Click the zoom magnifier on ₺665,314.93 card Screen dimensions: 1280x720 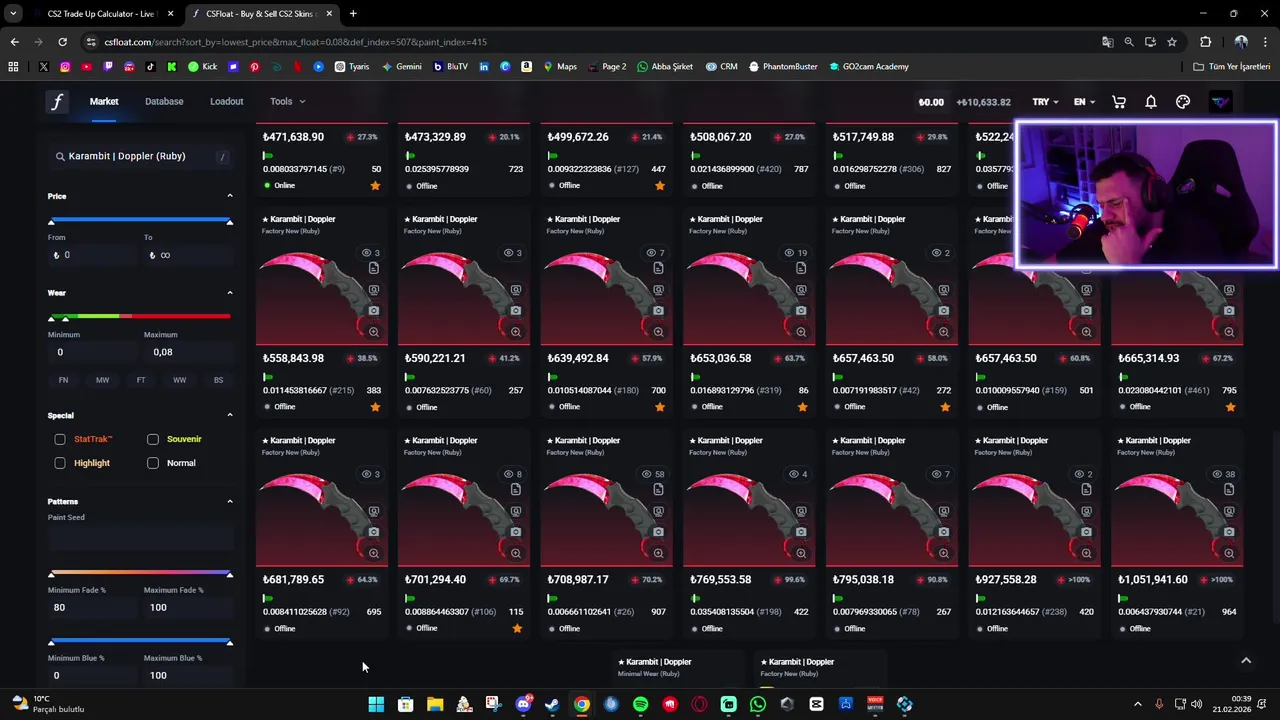pos(1229,332)
